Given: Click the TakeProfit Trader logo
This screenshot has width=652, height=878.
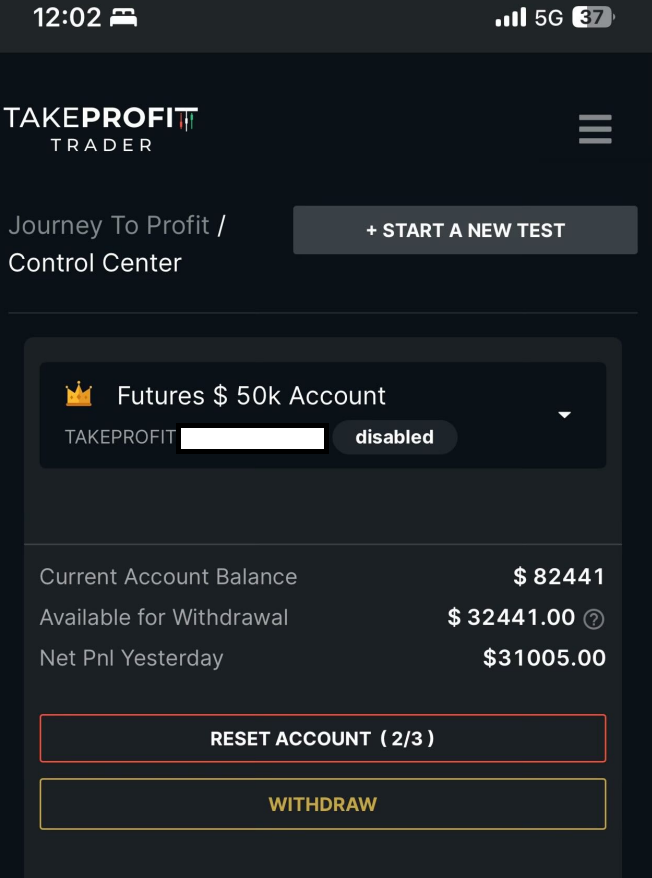Looking at the screenshot, I should pos(101,129).
